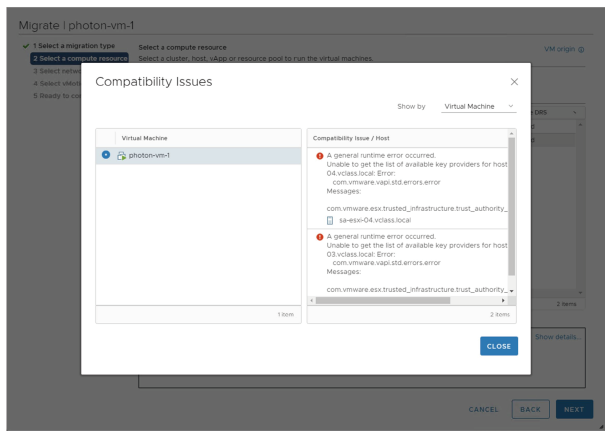The height and width of the screenshot is (438, 612).
Task: Click BACK in the Migrate wizard
Action: click(530, 409)
